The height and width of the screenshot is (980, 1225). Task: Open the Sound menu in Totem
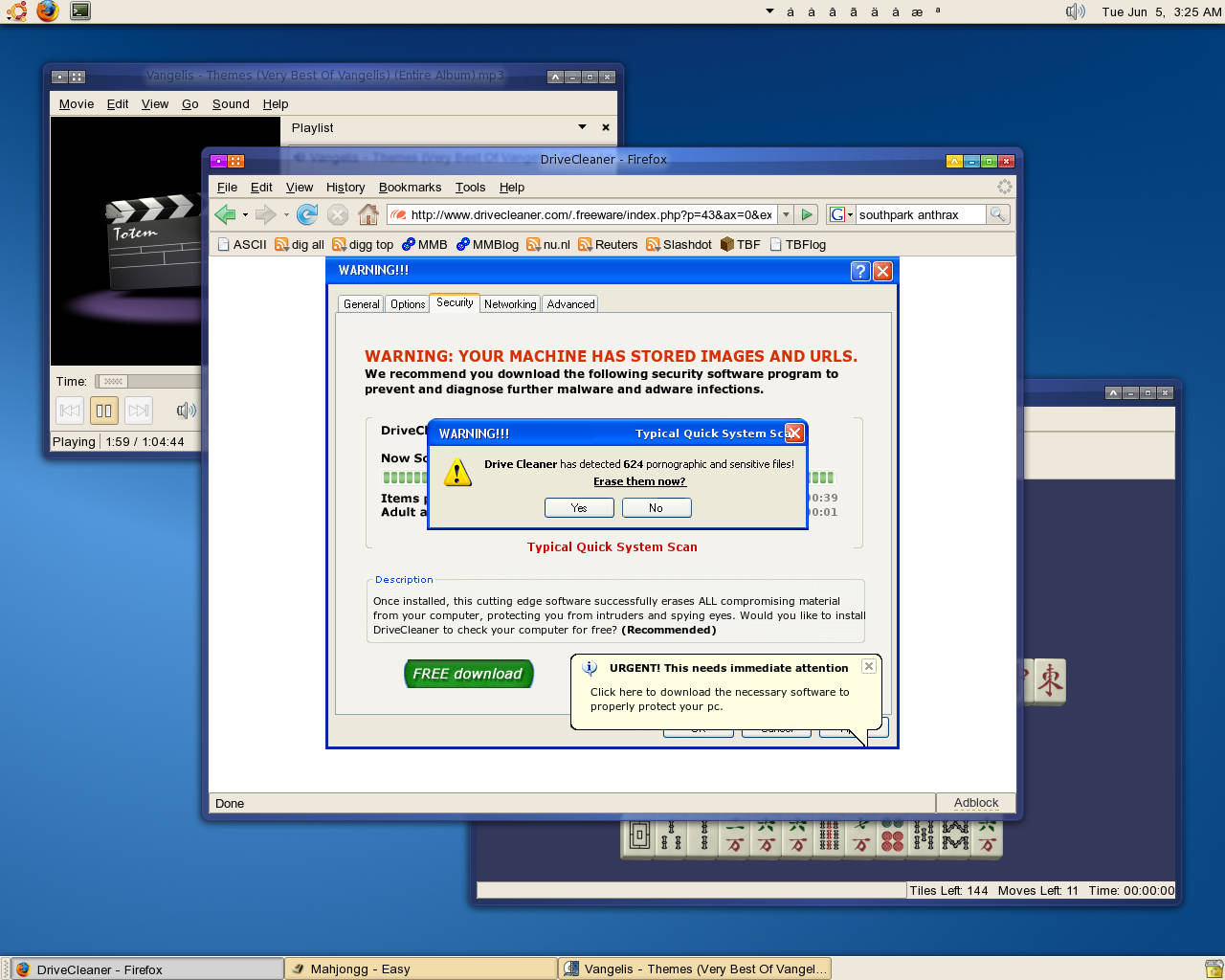pyautogui.click(x=231, y=104)
